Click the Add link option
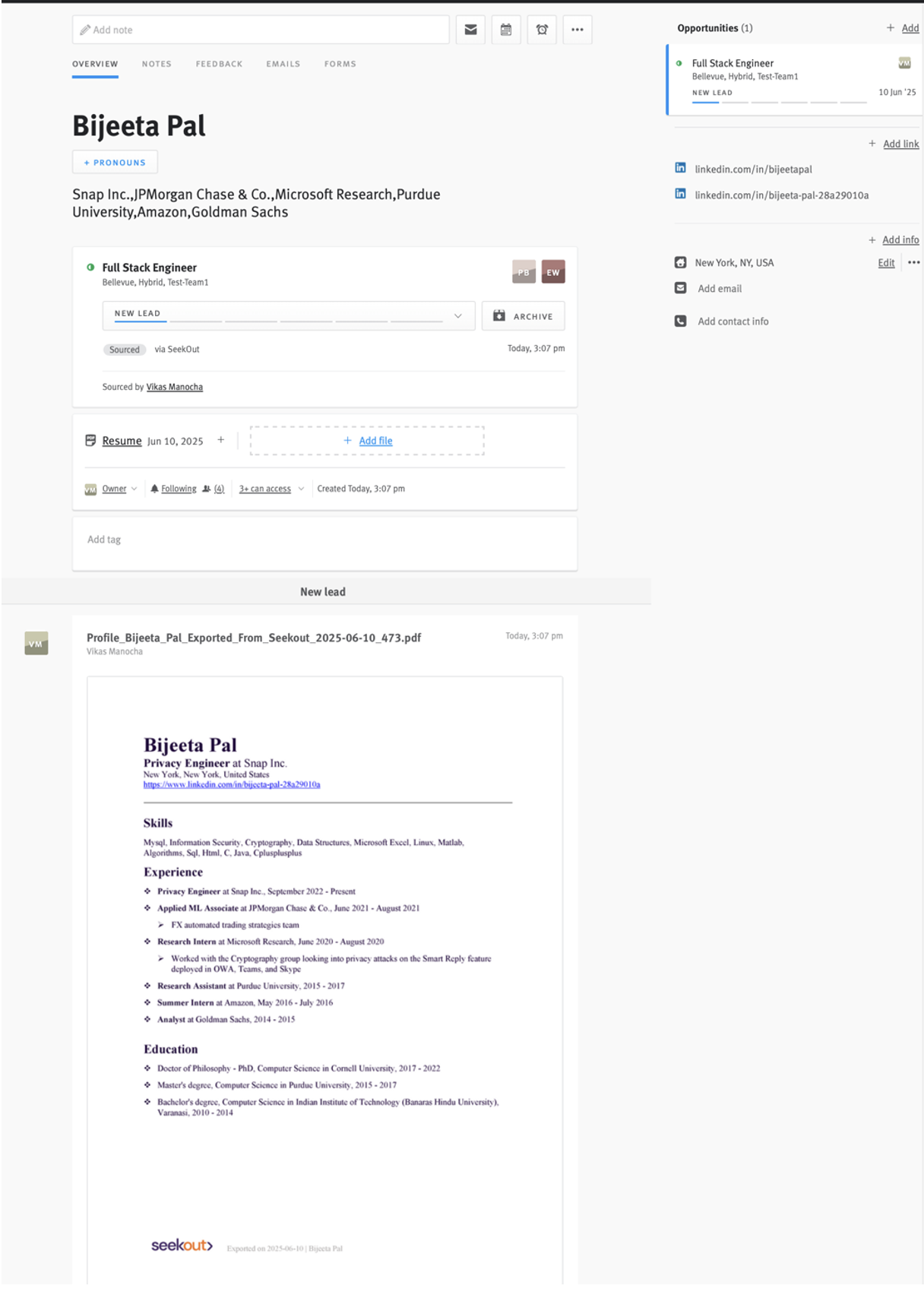The width and height of the screenshot is (924, 1292). [901, 144]
